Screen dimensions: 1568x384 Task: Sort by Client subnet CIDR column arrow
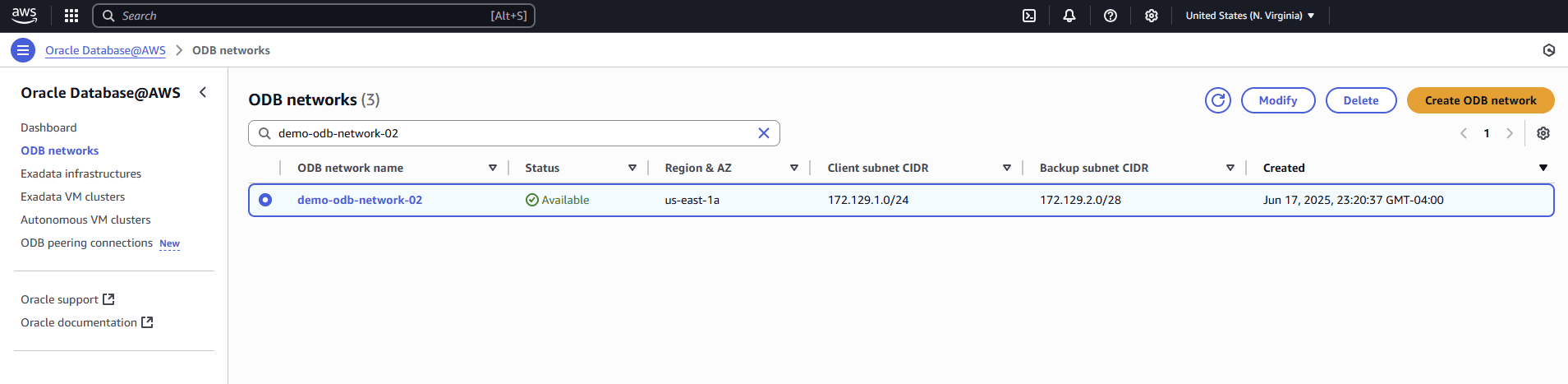click(x=1007, y=168)
